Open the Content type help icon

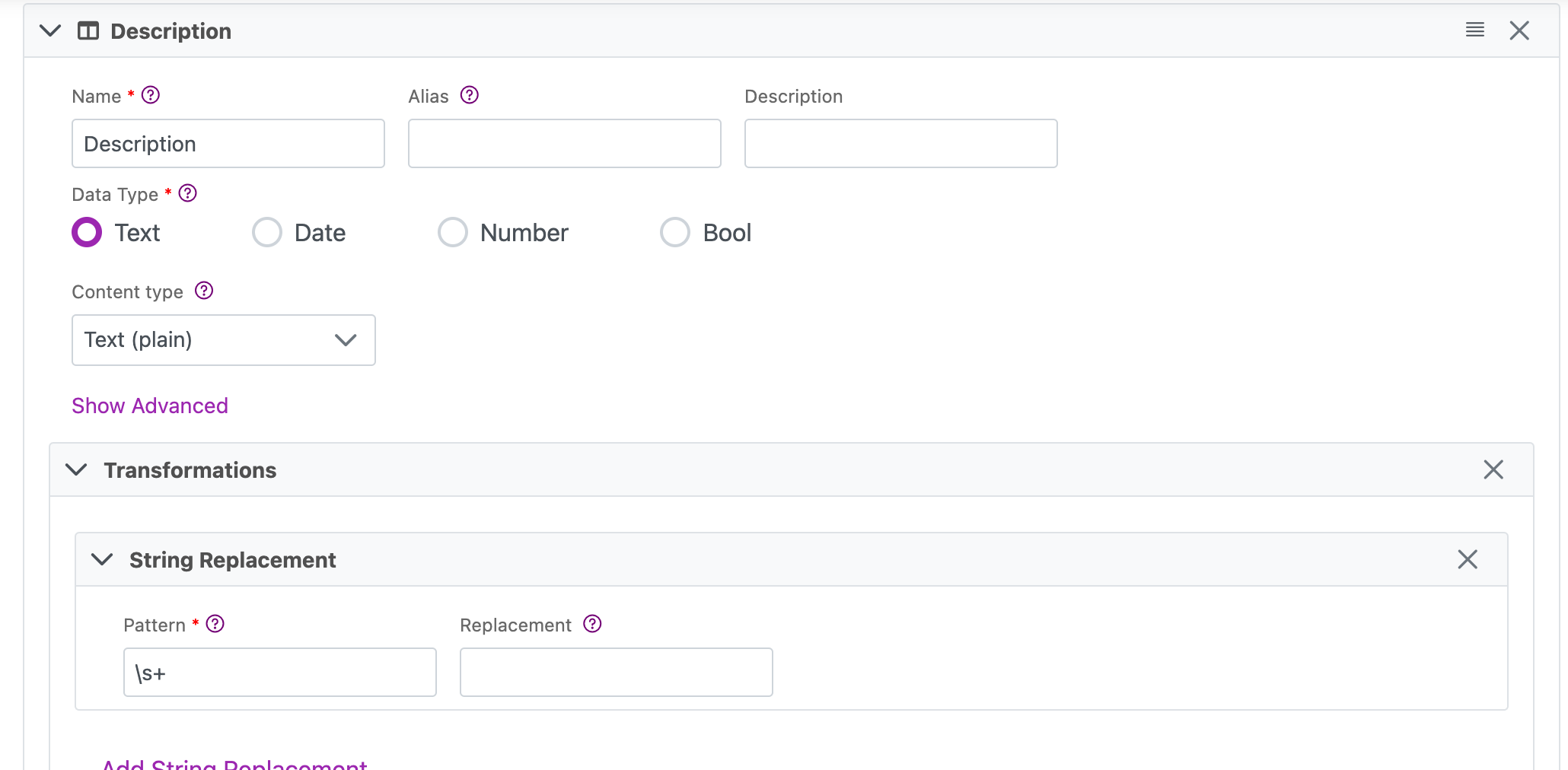pos(204,291)
